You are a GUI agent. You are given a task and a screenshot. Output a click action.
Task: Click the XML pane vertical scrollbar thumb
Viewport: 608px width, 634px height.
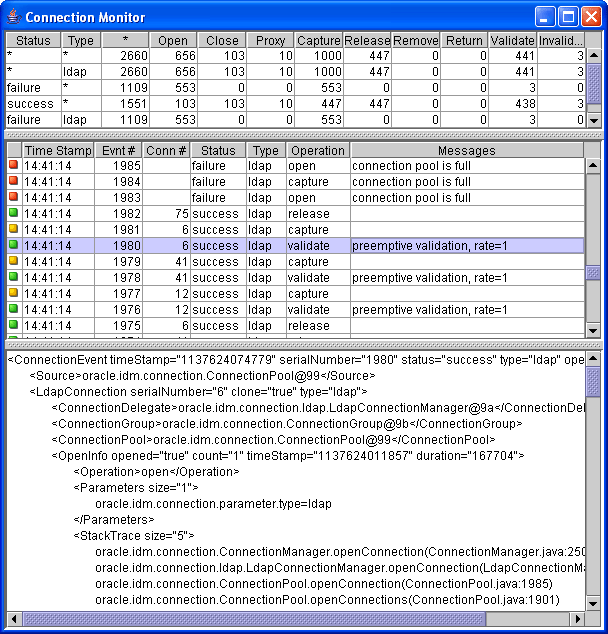[593, 382]
